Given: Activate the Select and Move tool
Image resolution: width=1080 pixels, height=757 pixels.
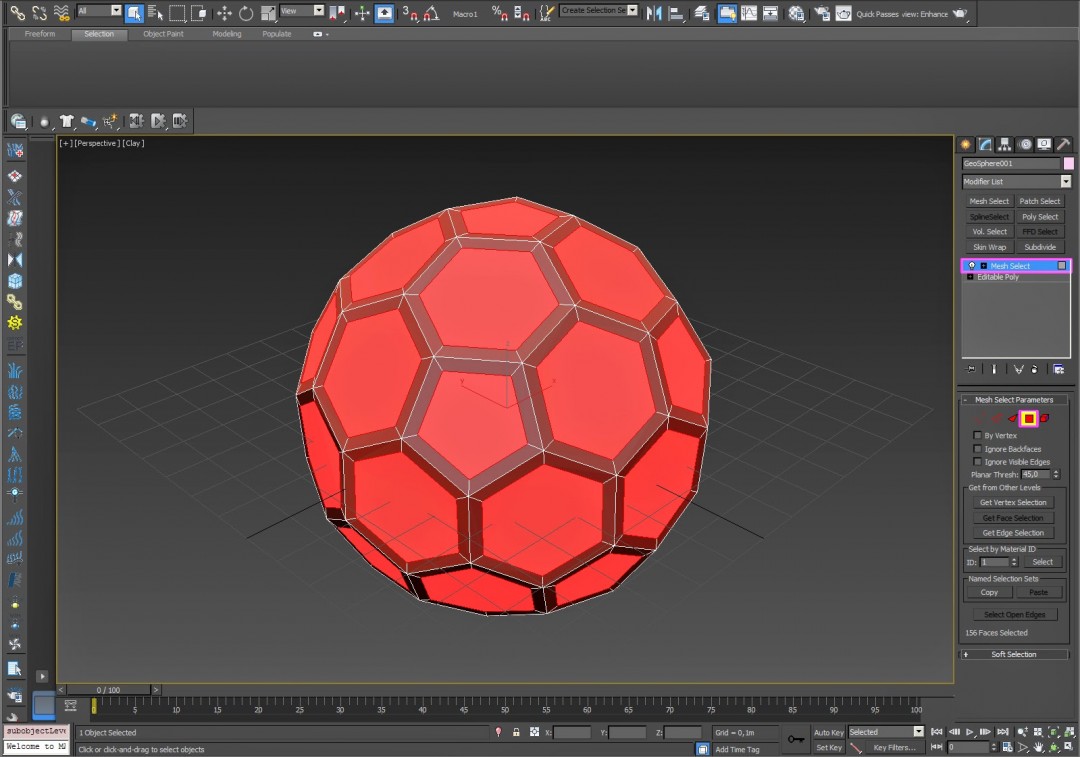Looking at the screenshot, I should point(224,13).
